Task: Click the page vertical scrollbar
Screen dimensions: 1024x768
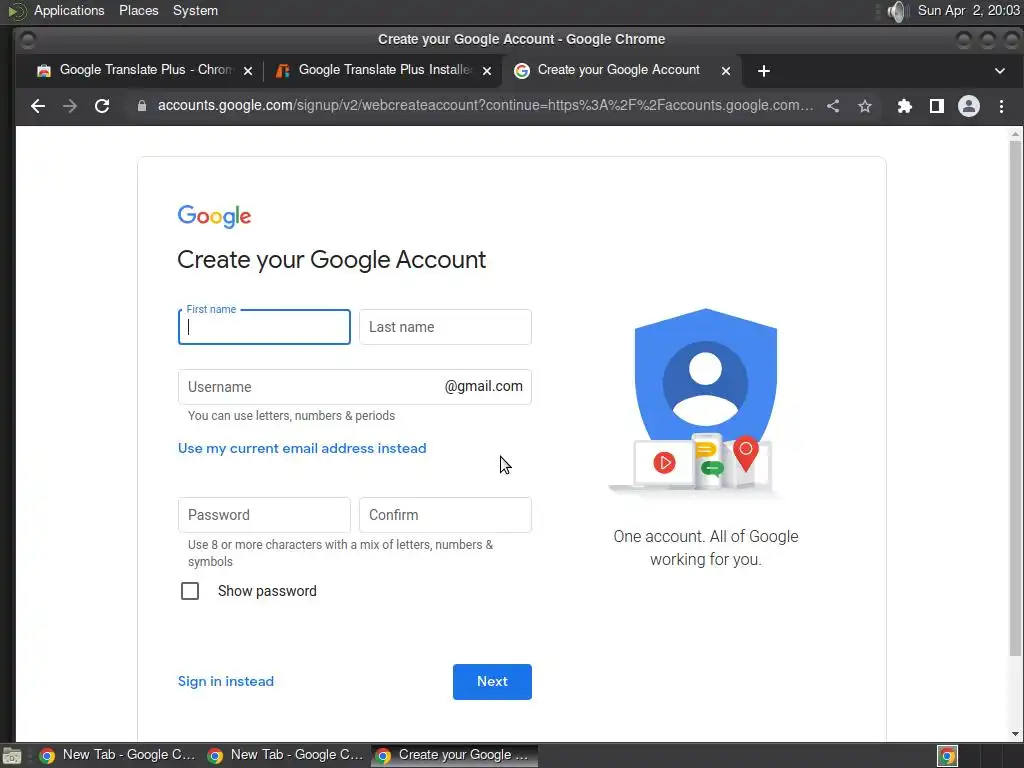Action: pyautogui.click(x=1015, y=398)
